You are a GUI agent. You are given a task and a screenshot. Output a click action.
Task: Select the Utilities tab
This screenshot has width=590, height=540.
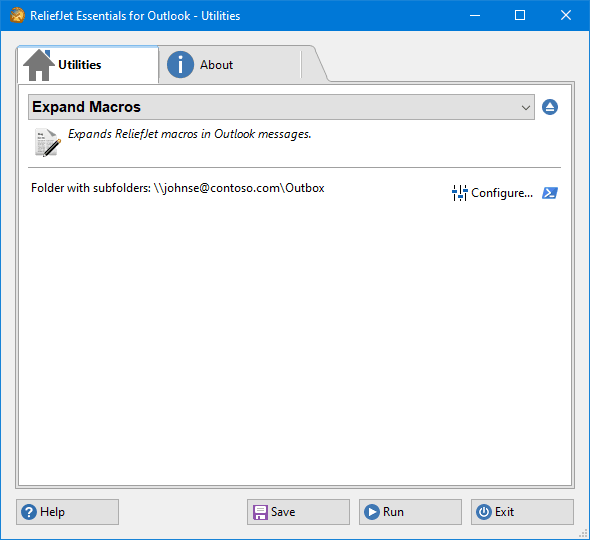pos(87,65)
